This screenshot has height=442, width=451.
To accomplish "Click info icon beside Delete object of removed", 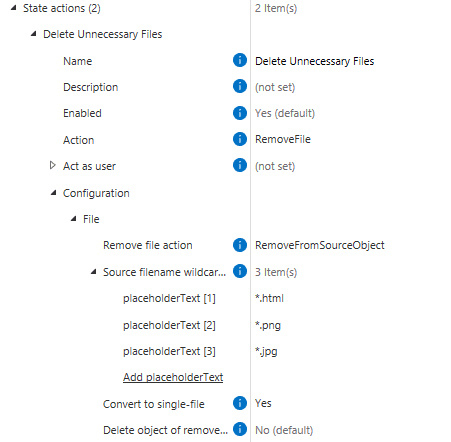I will pyautogui.click(x=240, y=429).
